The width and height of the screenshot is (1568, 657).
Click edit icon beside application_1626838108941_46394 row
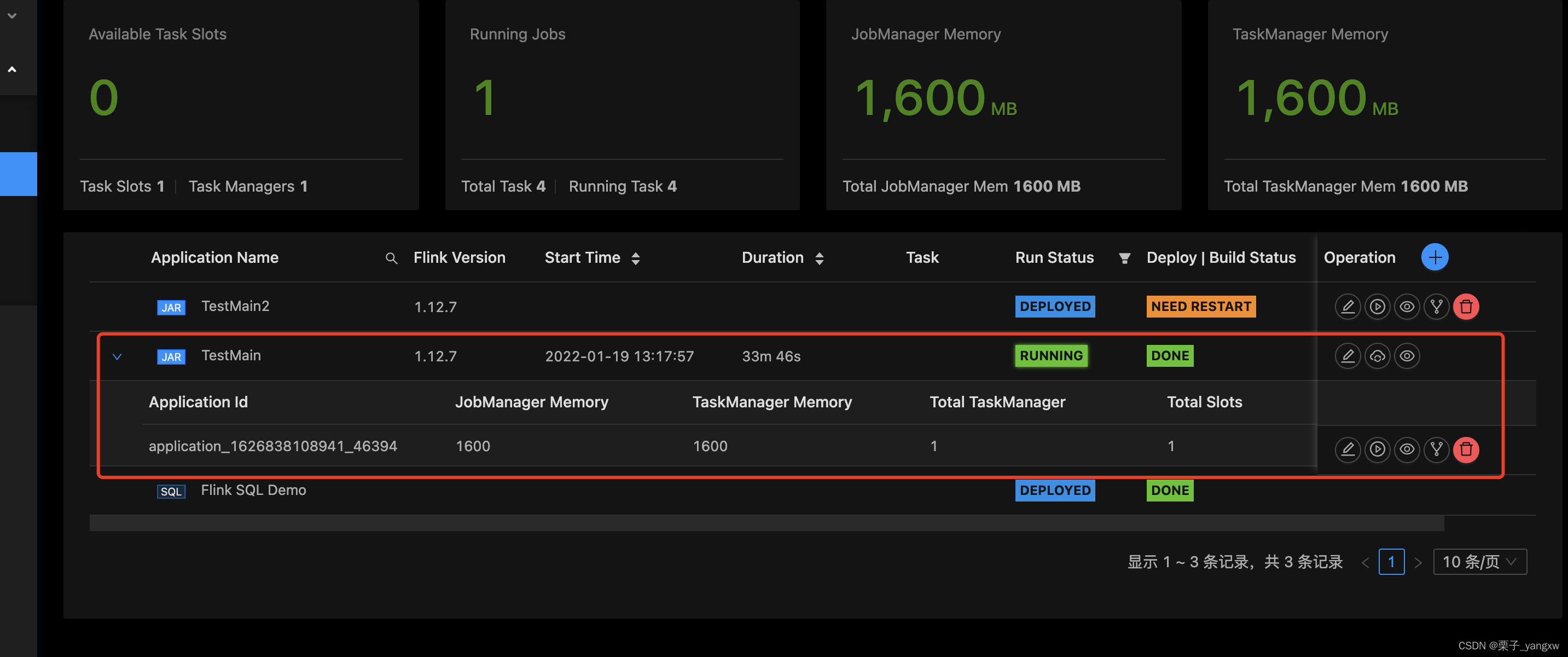1347,449
